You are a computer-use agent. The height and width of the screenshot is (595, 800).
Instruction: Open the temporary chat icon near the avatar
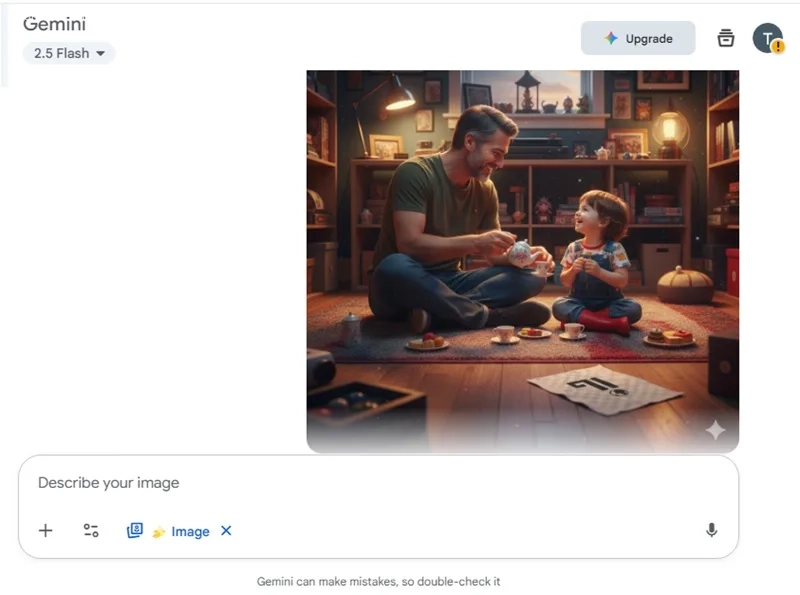pyautogui.click(x=726, y=38)
